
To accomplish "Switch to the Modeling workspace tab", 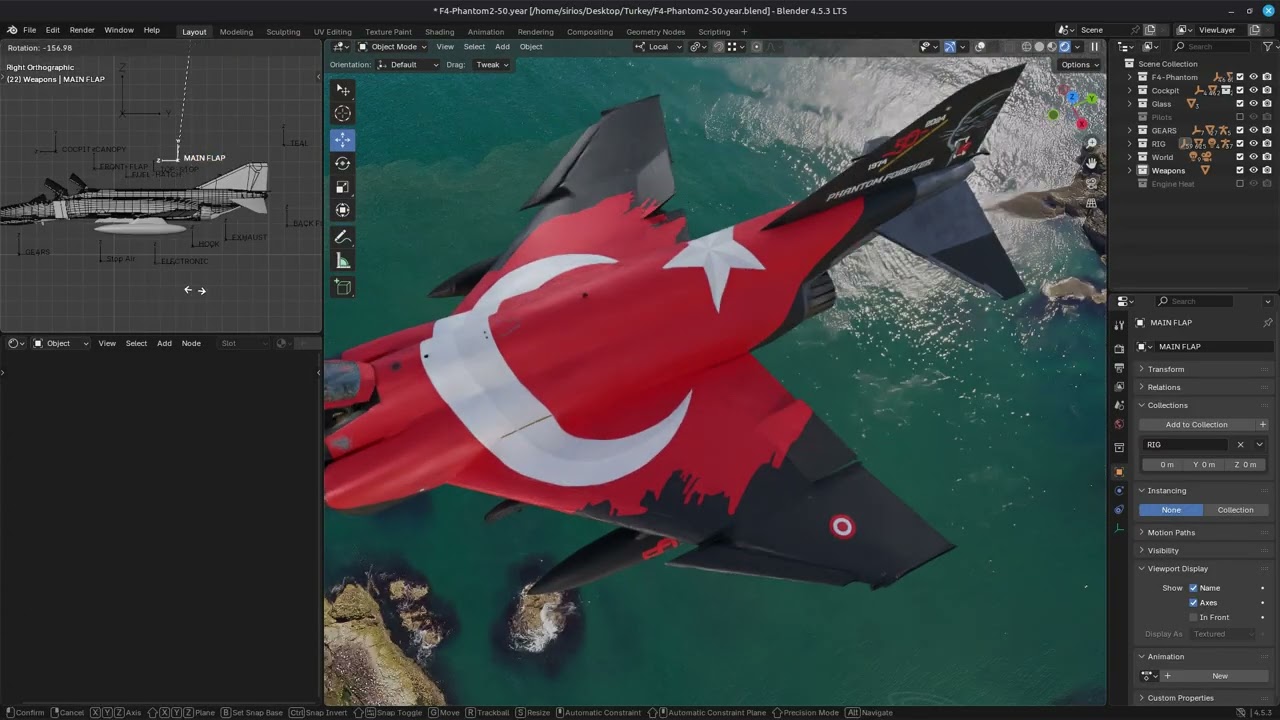I will 236,31.
